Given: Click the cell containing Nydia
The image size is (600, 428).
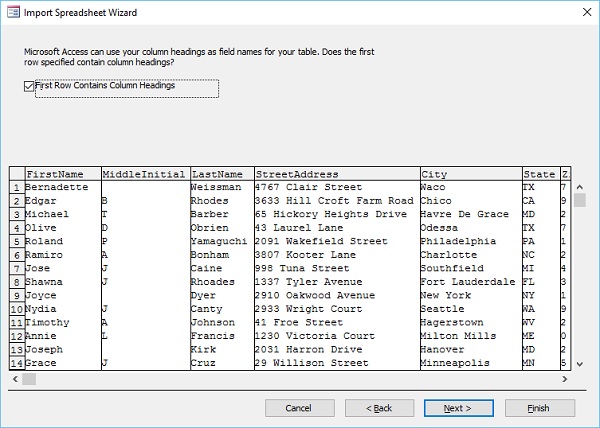Looking at the screenshot, I should (x=63, y=309).
